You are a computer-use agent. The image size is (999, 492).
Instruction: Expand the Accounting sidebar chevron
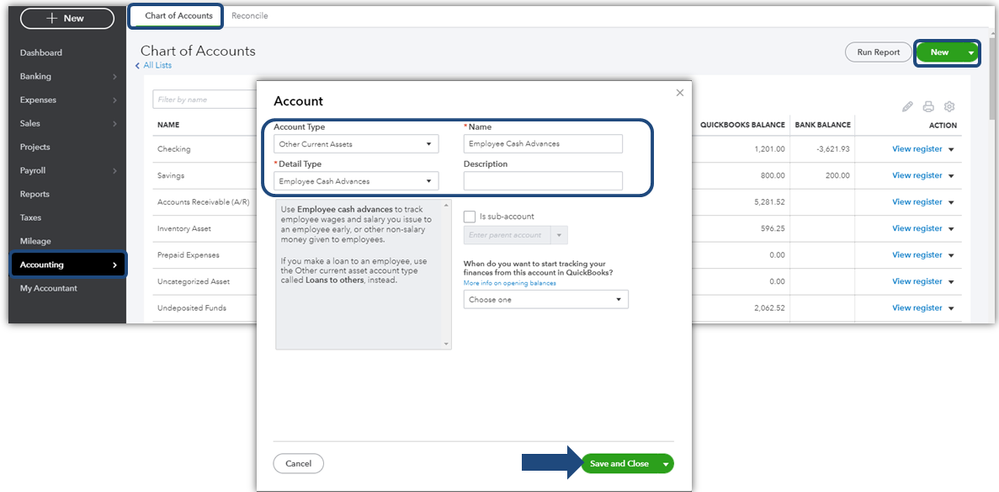(115, 265)
